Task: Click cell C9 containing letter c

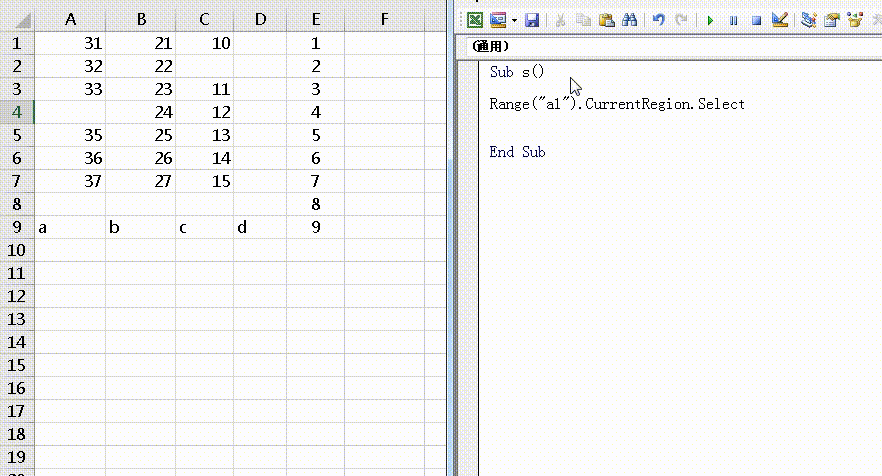Action: tap(204, 227)
